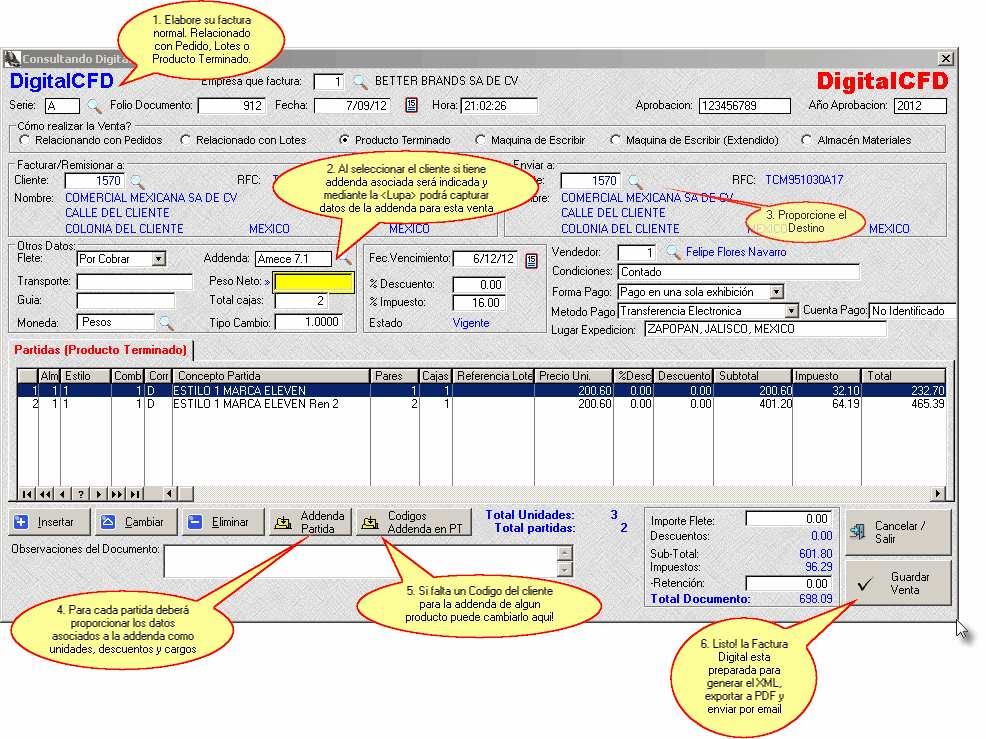Screen dimensions: 986x739
Task: Click the Hora time field
Action: (x=499, y=106)
